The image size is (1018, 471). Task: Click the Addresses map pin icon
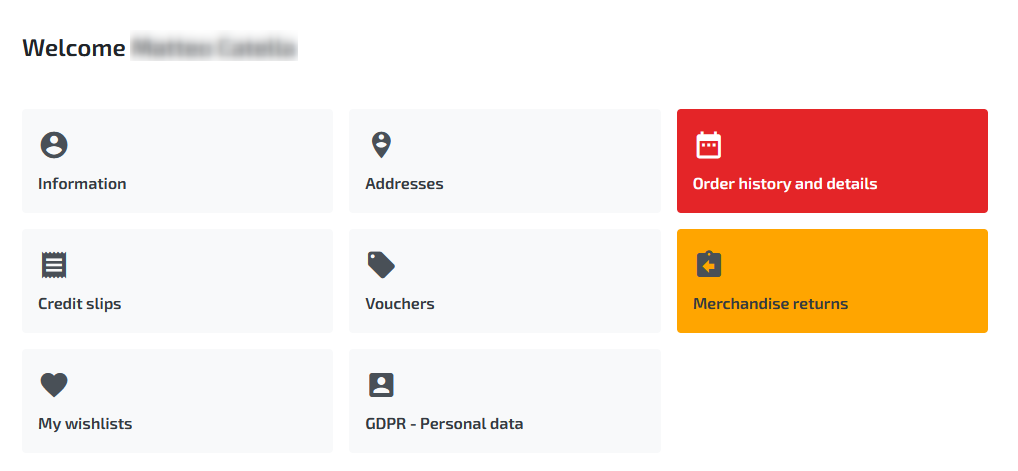[x=381, y=145]
